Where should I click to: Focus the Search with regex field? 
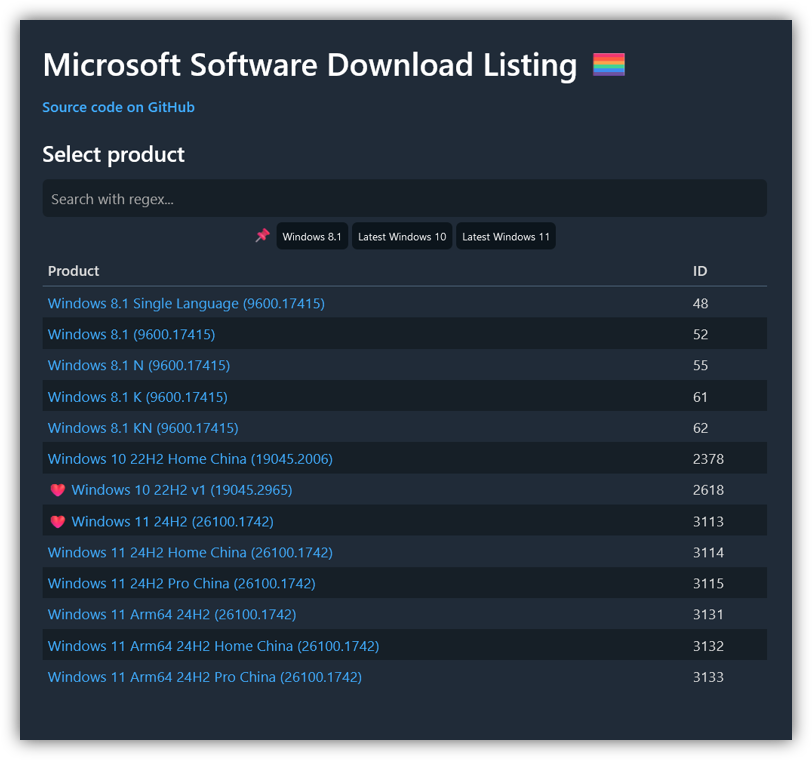(404, 198)
